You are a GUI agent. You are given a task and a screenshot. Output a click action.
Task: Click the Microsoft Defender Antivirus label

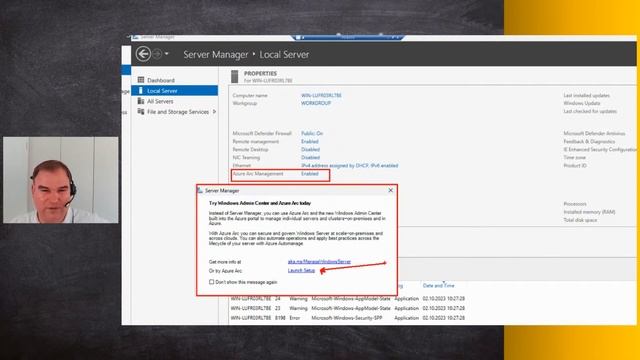coord(594,133)
